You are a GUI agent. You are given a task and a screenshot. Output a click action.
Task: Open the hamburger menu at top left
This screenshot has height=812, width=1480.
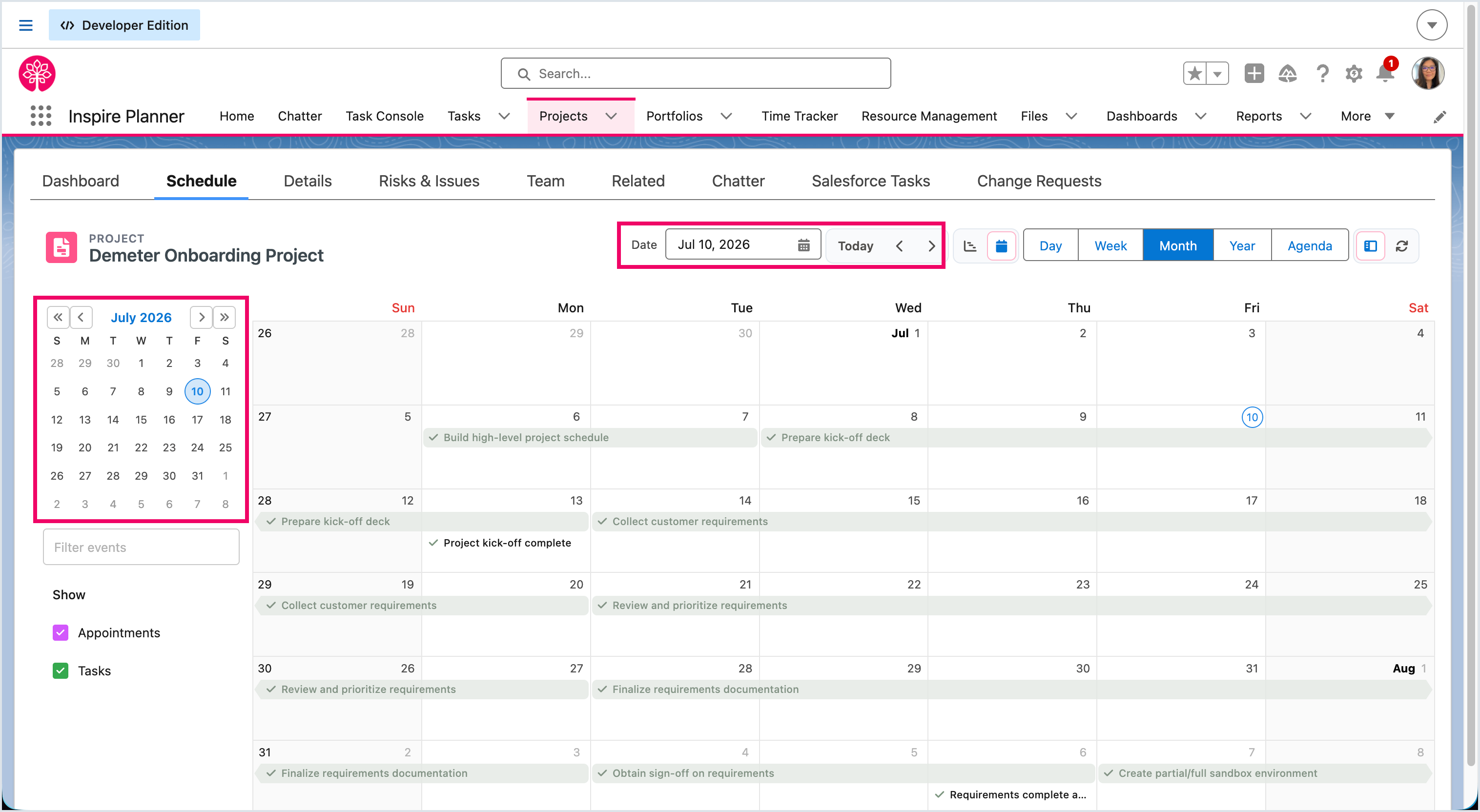25,25
